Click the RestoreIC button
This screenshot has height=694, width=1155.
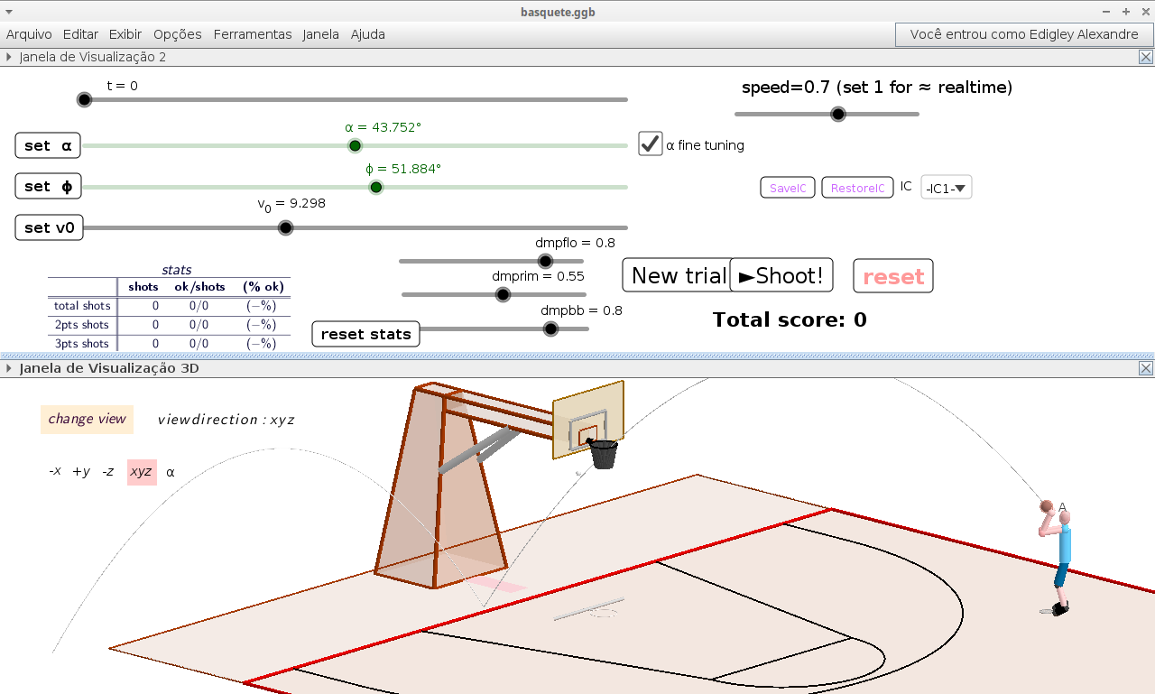(x=857, y=188)
